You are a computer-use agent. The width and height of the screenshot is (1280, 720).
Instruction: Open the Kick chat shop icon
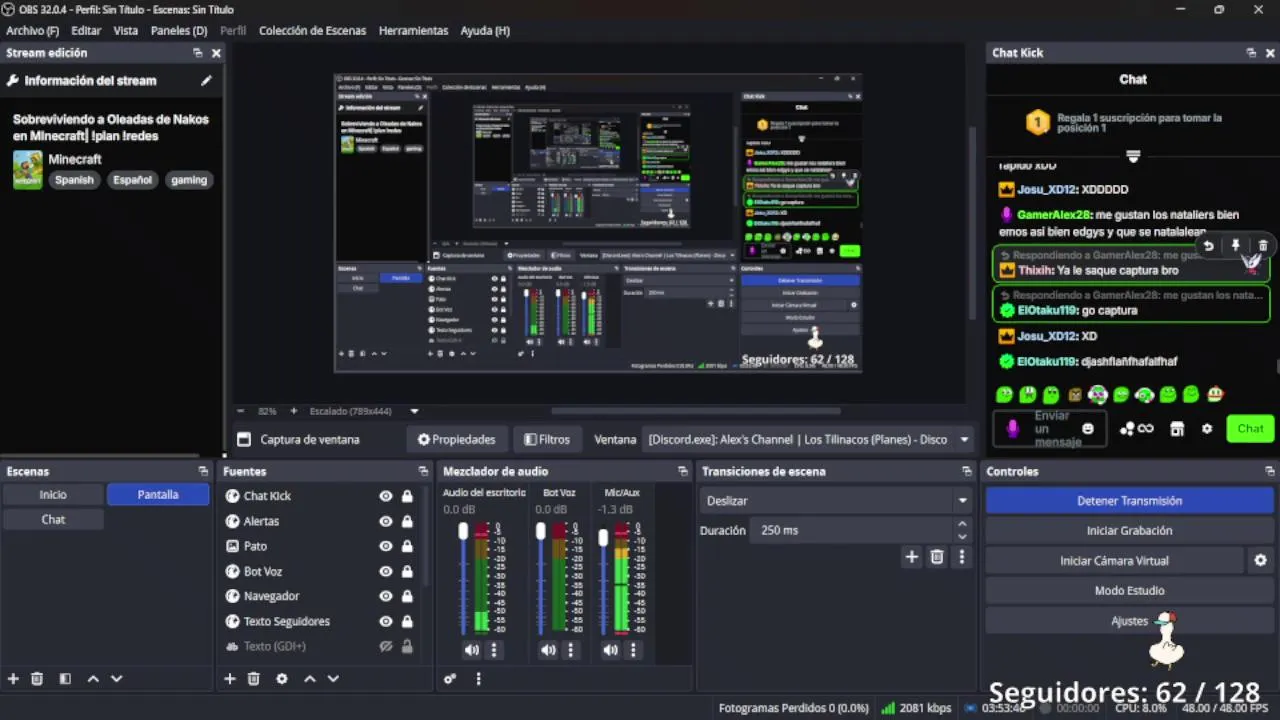1177,429
